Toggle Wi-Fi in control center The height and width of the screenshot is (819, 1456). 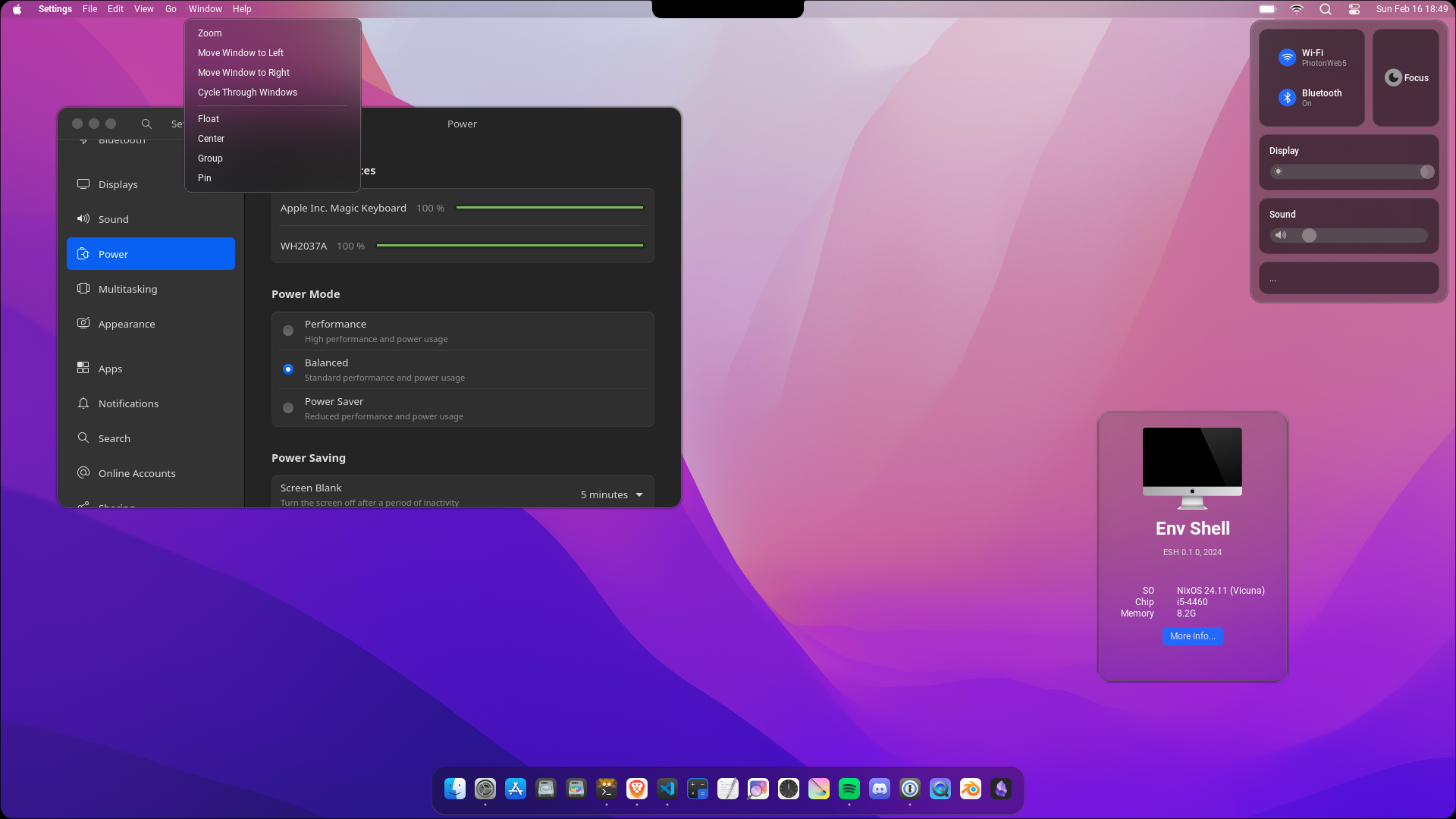click(x=1287, y=58)
